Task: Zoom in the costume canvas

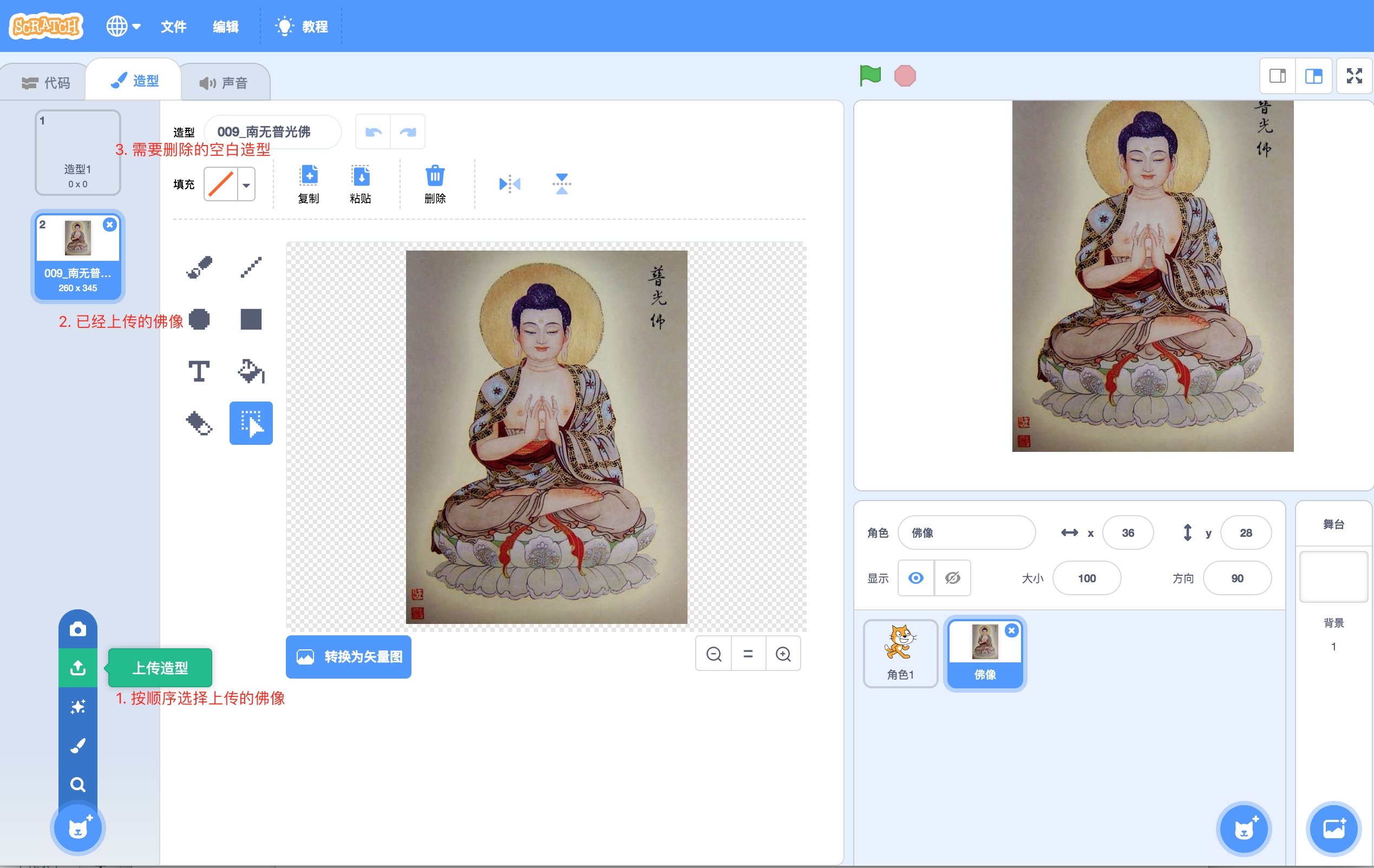Action: (x=783, y=654)
